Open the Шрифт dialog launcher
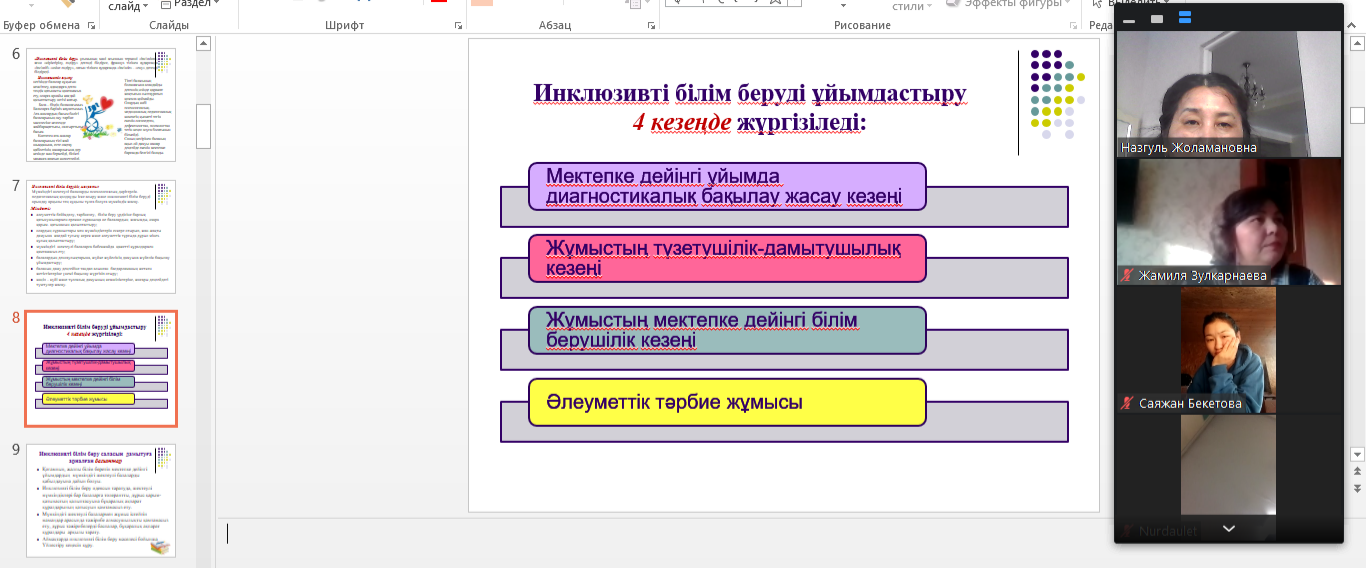This screenshot has width=1366, height=568. tap(458, 25)
